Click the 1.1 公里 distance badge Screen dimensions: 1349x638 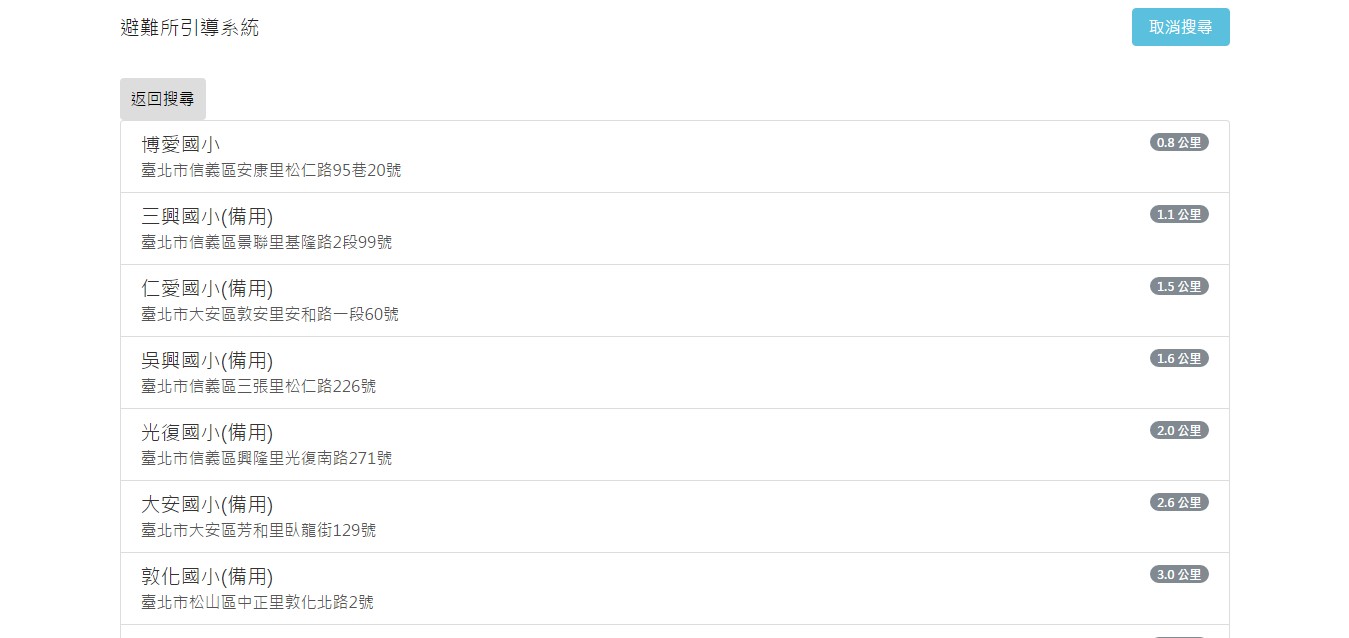(1179, 214)
